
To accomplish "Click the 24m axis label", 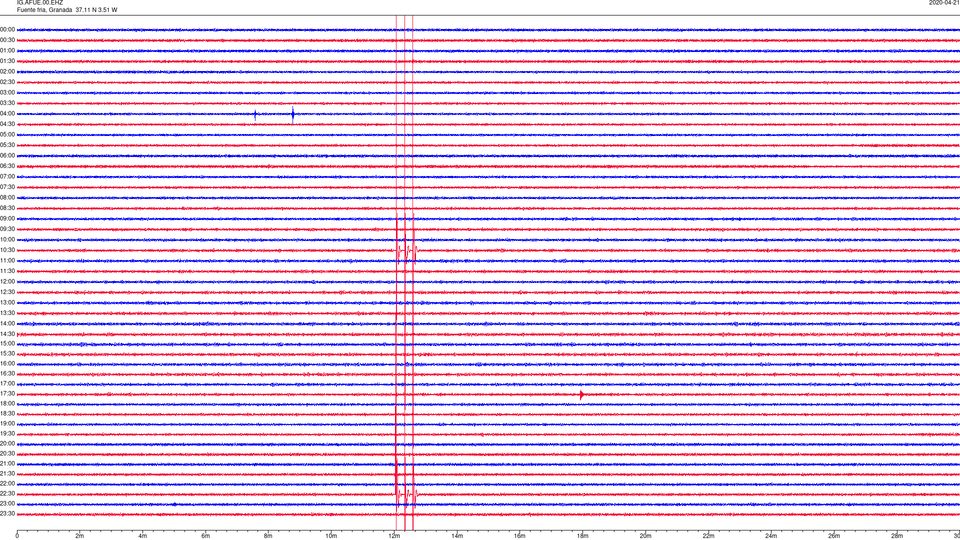I will point(771,536).
